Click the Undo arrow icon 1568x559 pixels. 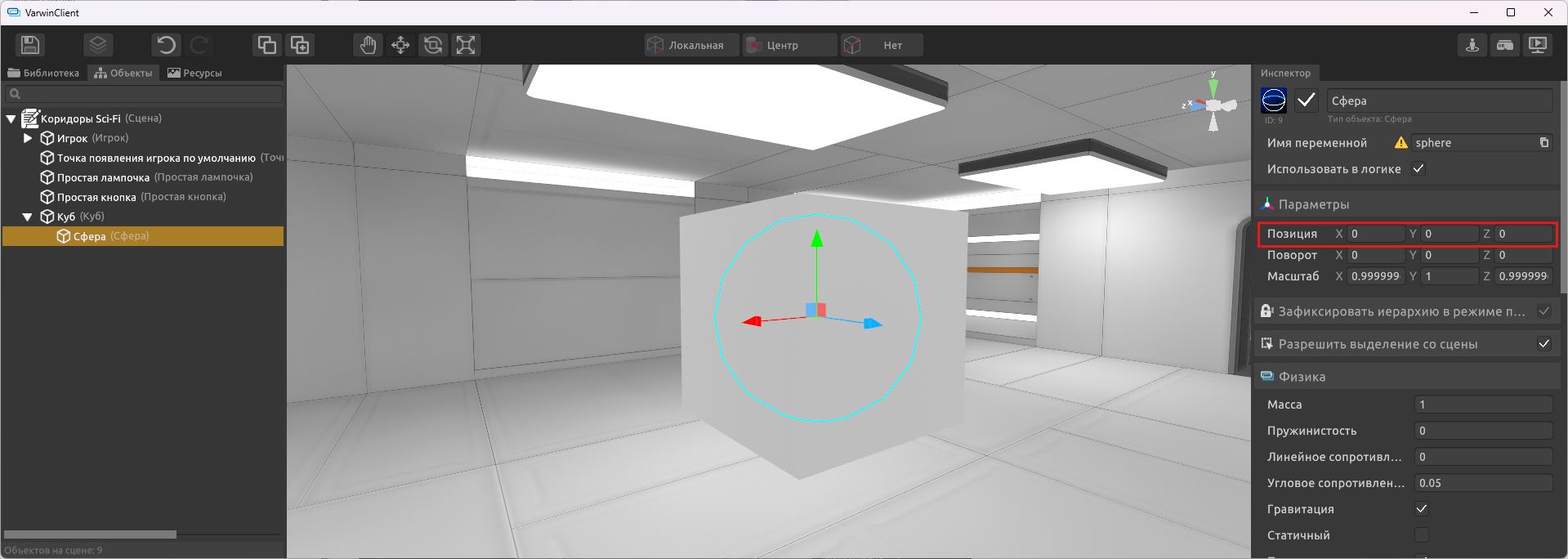click(x=166, y=45)
